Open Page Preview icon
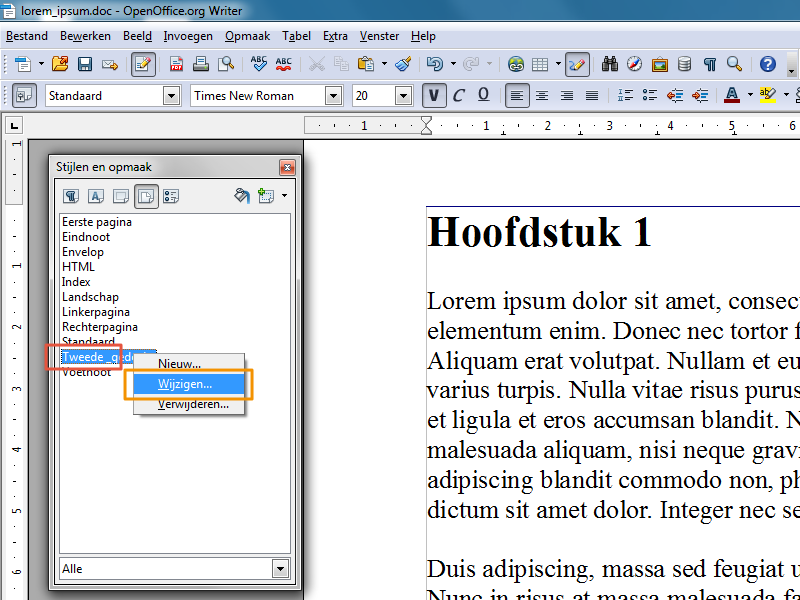 pyautogui.click(x=226, y=64)
